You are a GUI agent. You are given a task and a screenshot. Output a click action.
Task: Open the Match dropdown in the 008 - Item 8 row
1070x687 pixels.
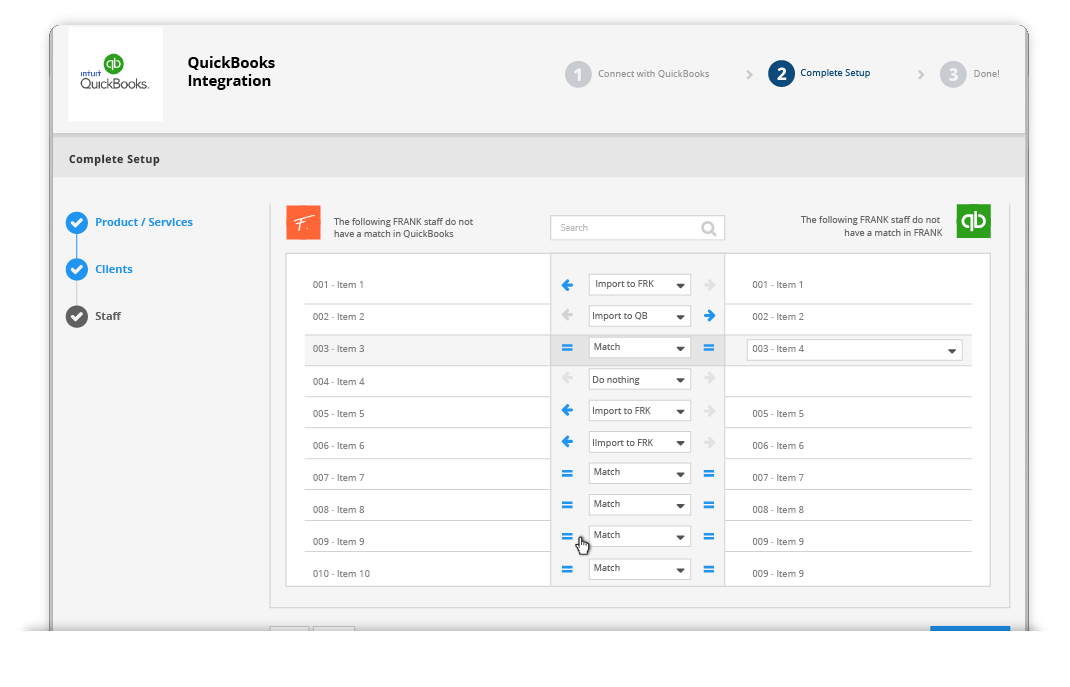click(x=639, y=505)
